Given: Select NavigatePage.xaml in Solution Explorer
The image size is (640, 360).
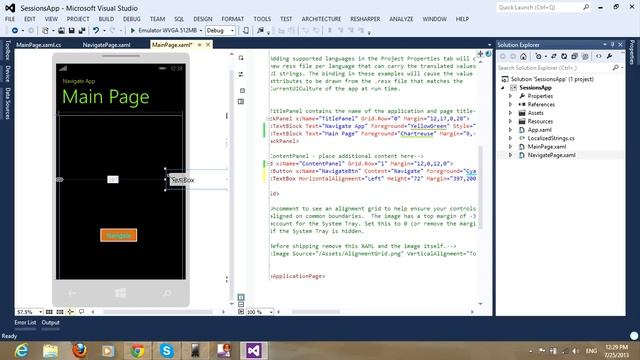Looking at the screenshot, I should (x=551, y=155).
